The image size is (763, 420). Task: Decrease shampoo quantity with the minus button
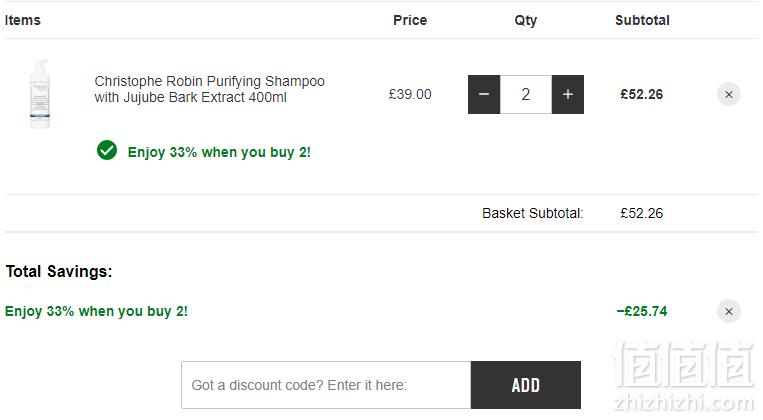click(x=484, y=94)
